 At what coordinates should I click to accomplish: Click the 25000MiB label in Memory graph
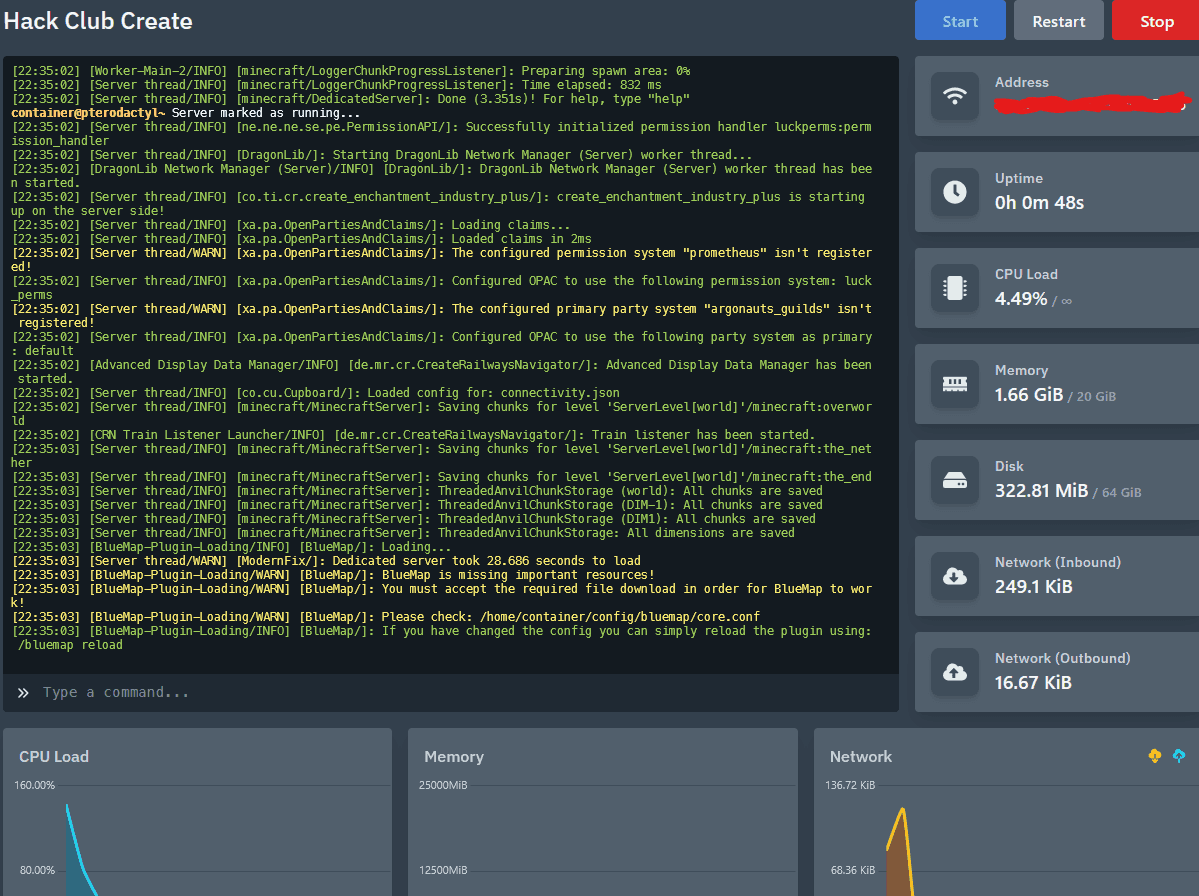[x=443, y=785]
